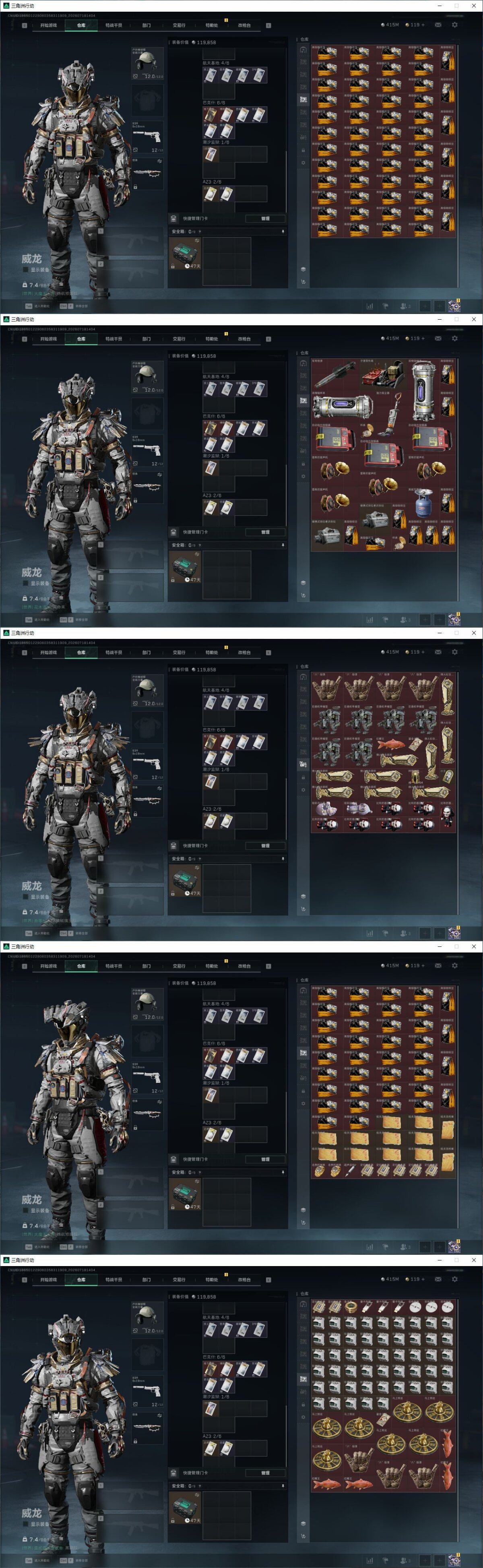Open settings gear in coffee-bean-only stash window

pyautogui.click(x=454, y=25)
